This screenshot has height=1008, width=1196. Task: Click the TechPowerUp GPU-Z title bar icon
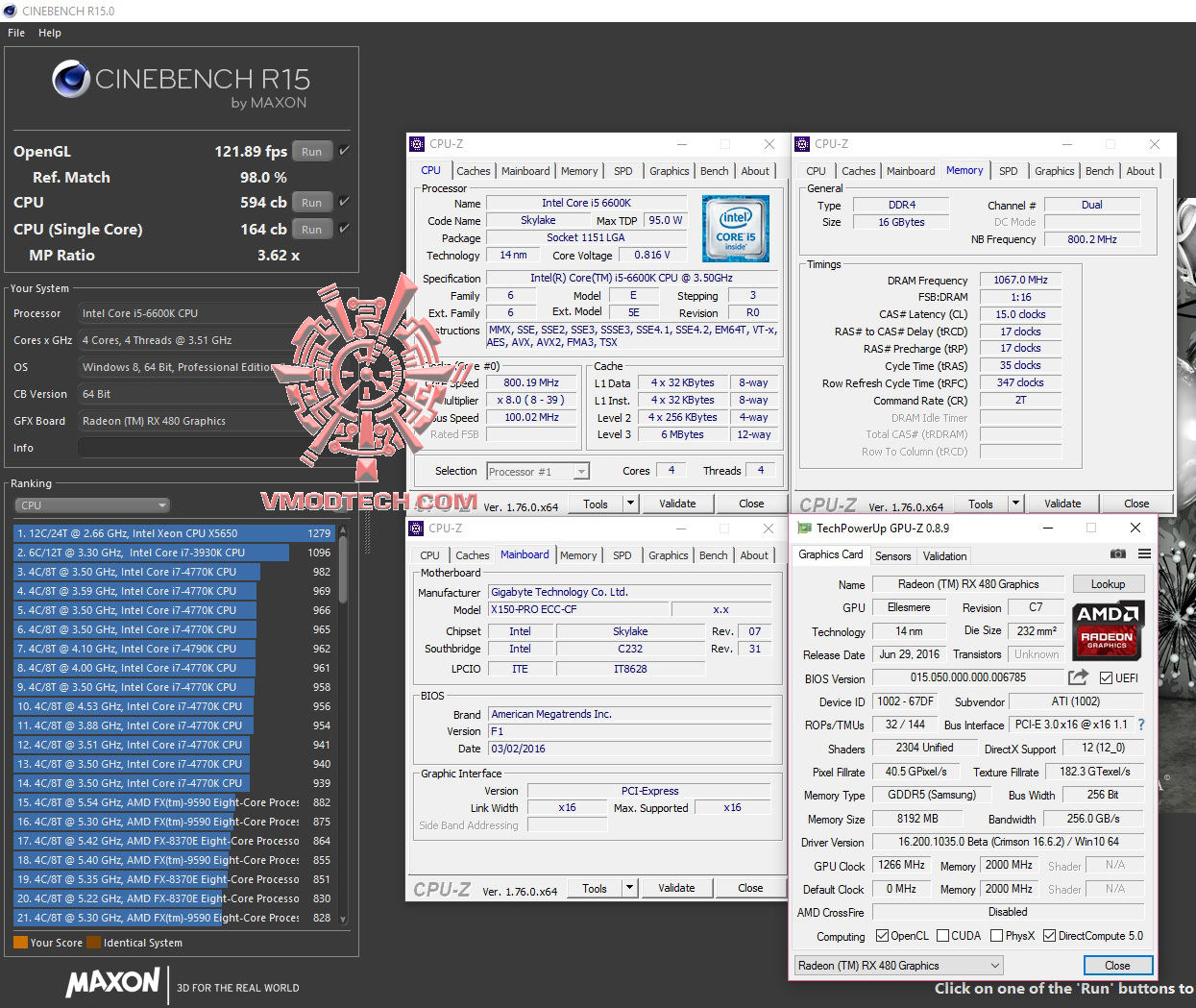[x=803, y=528]
